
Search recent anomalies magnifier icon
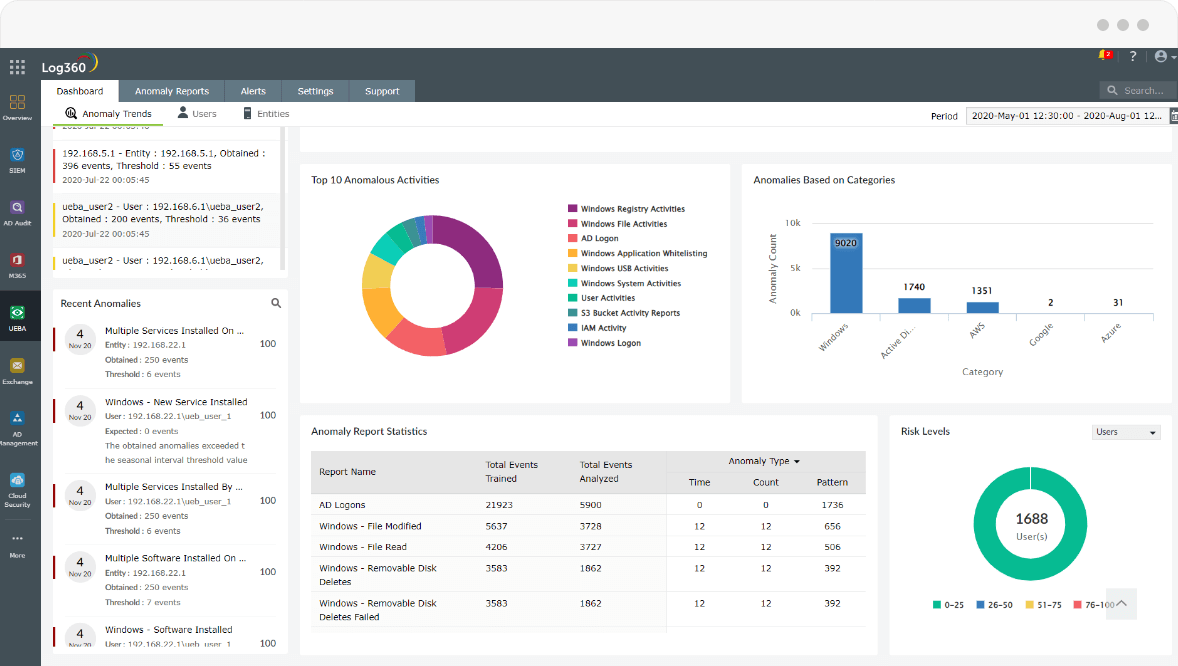[x=276, y=303]
